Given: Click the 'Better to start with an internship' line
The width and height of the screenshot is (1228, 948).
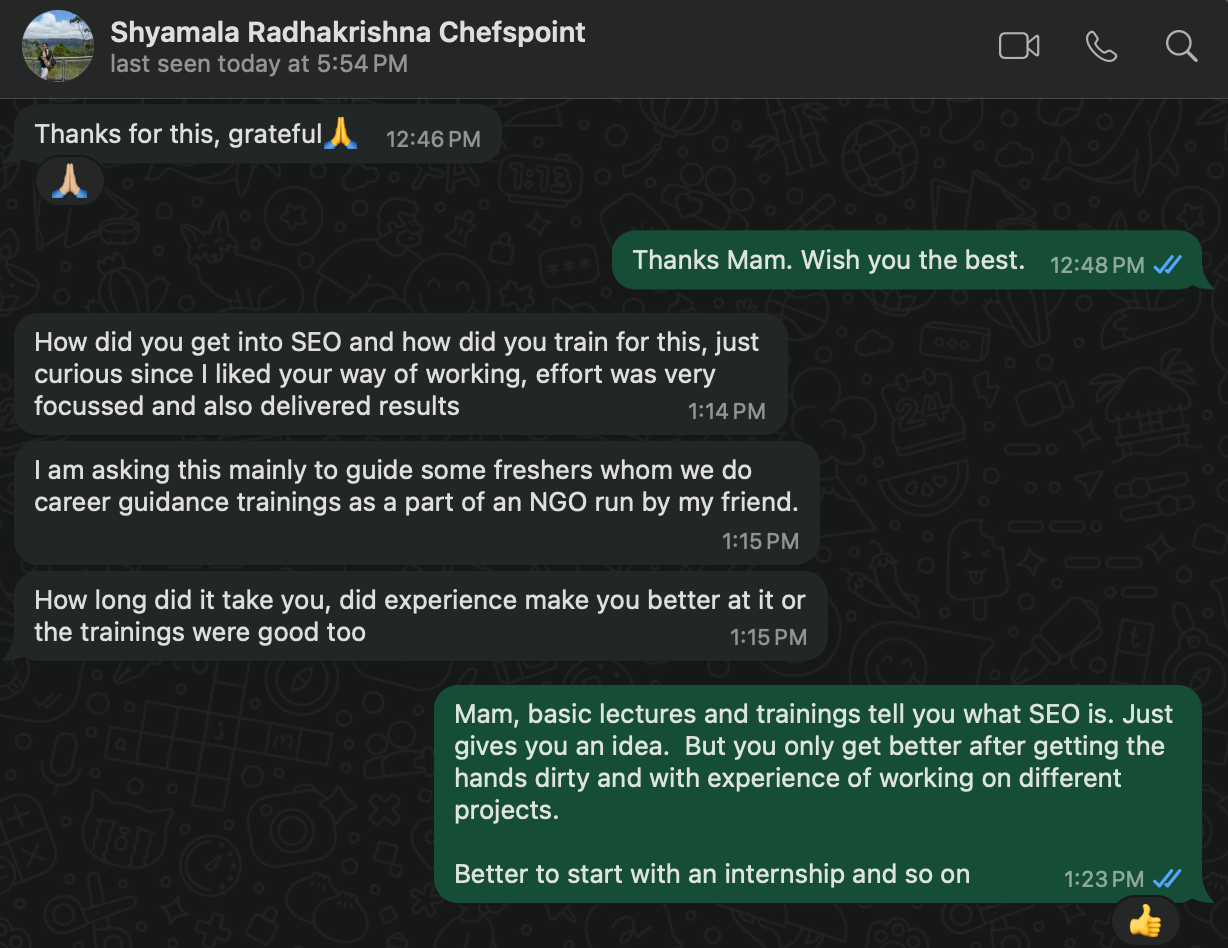Looking at the screenshot, I should [712, 874].
